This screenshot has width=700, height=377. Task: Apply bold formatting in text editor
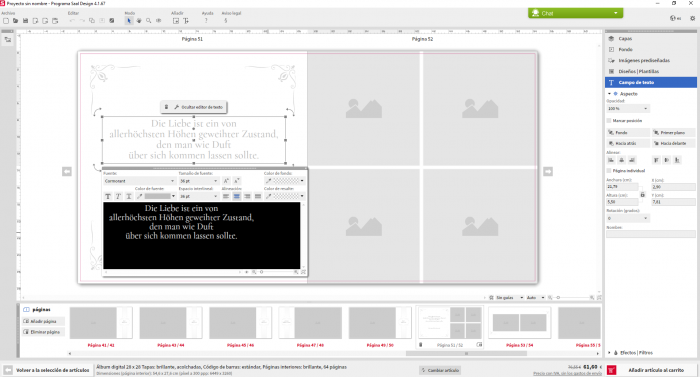pyautogui.click(x=108, y=196)
